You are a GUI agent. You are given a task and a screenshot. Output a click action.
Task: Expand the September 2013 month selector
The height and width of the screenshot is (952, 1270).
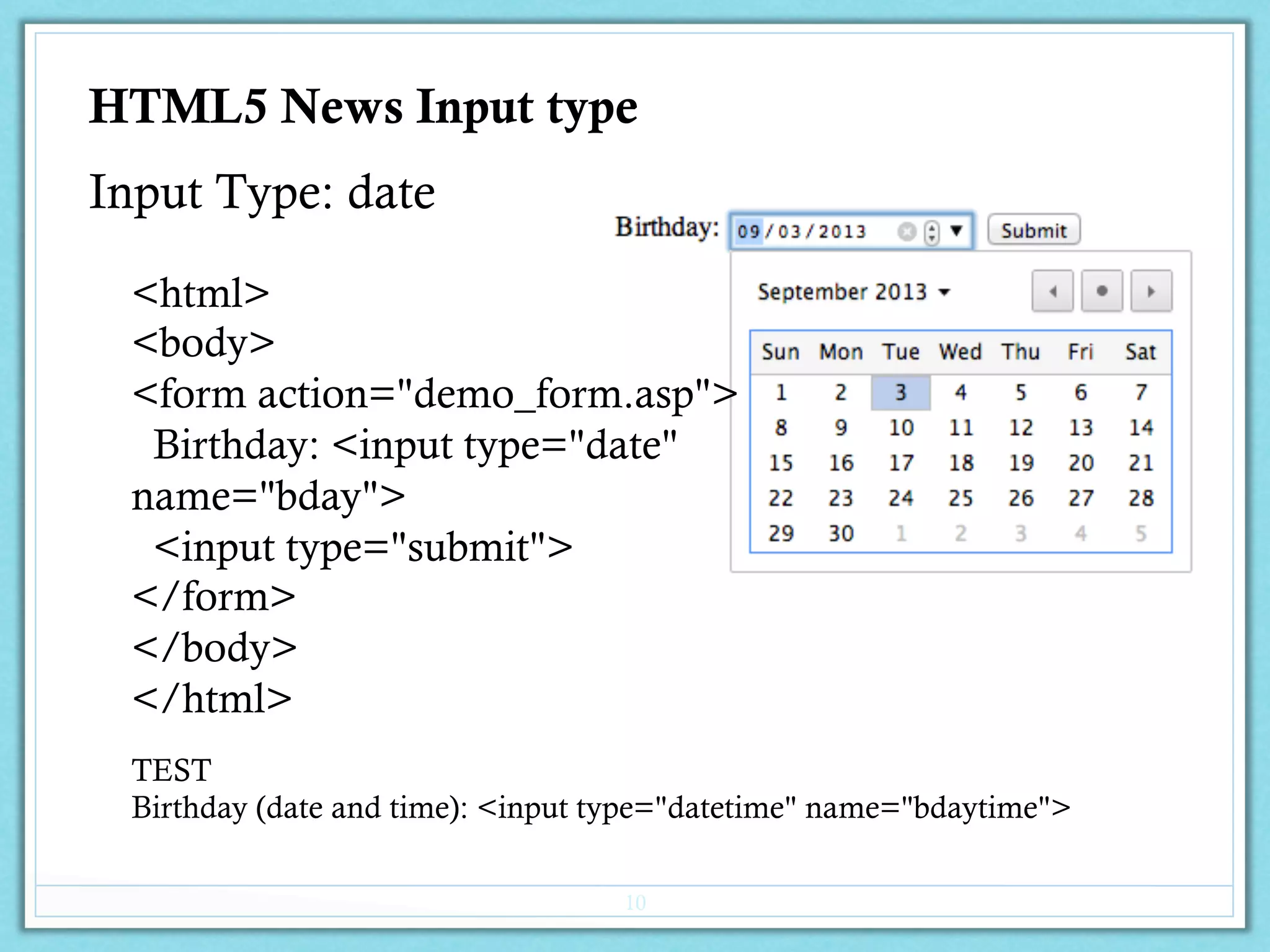(854, 292)
